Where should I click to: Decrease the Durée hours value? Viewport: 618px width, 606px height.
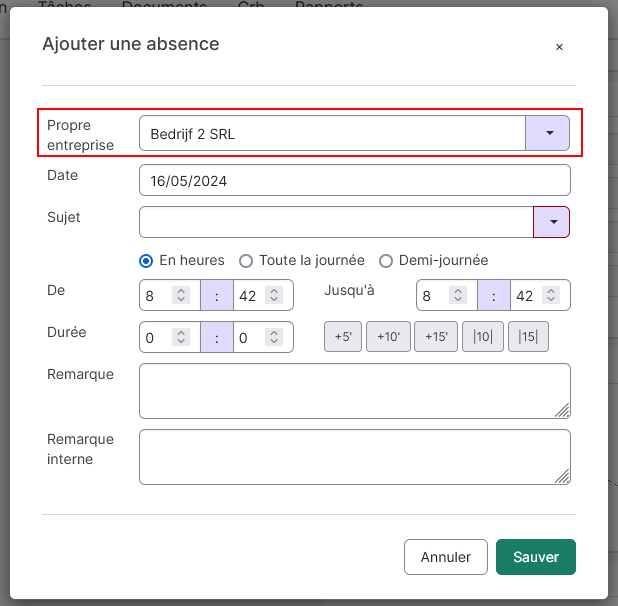(181, 341)
